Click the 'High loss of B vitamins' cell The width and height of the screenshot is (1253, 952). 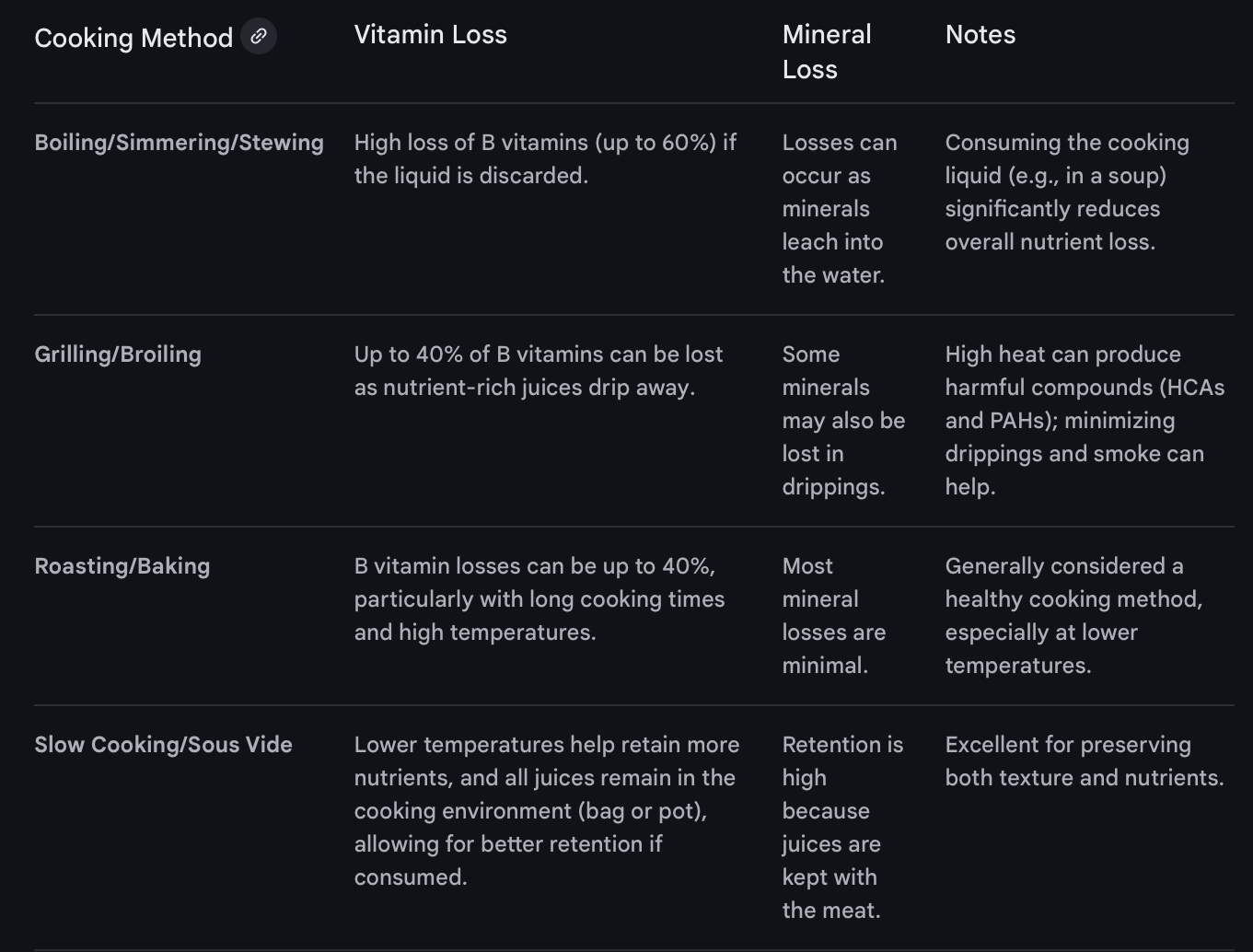point(545,159)
